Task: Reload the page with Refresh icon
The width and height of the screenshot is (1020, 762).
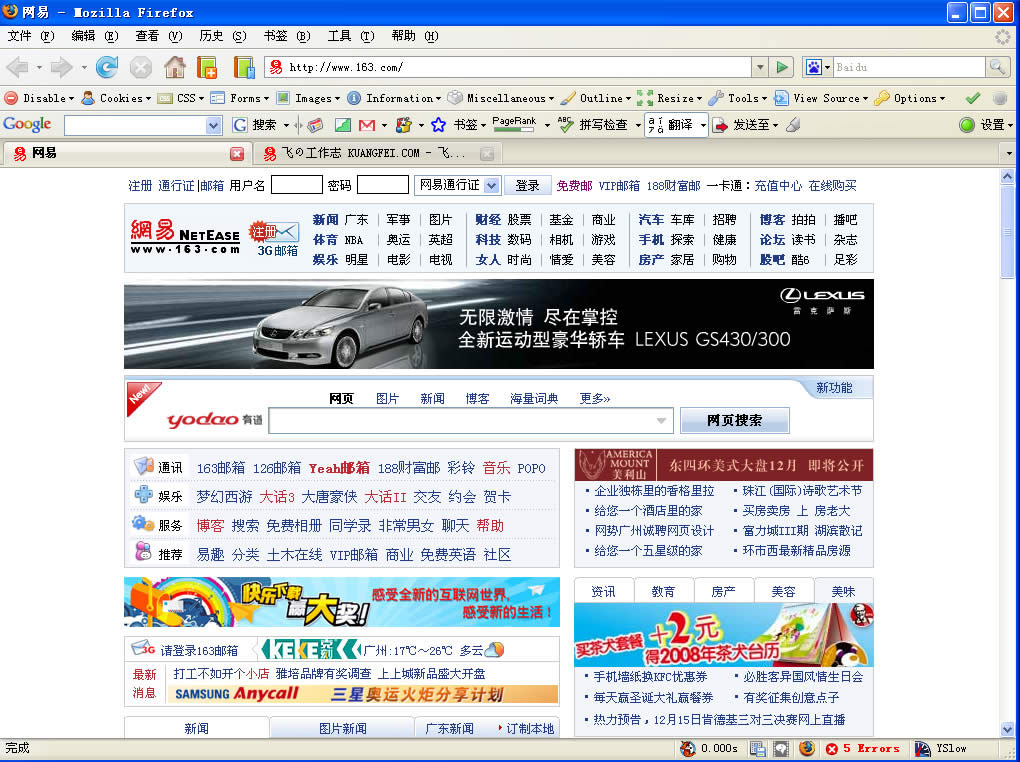Action: pyautogui.click(x=107, y=67)
